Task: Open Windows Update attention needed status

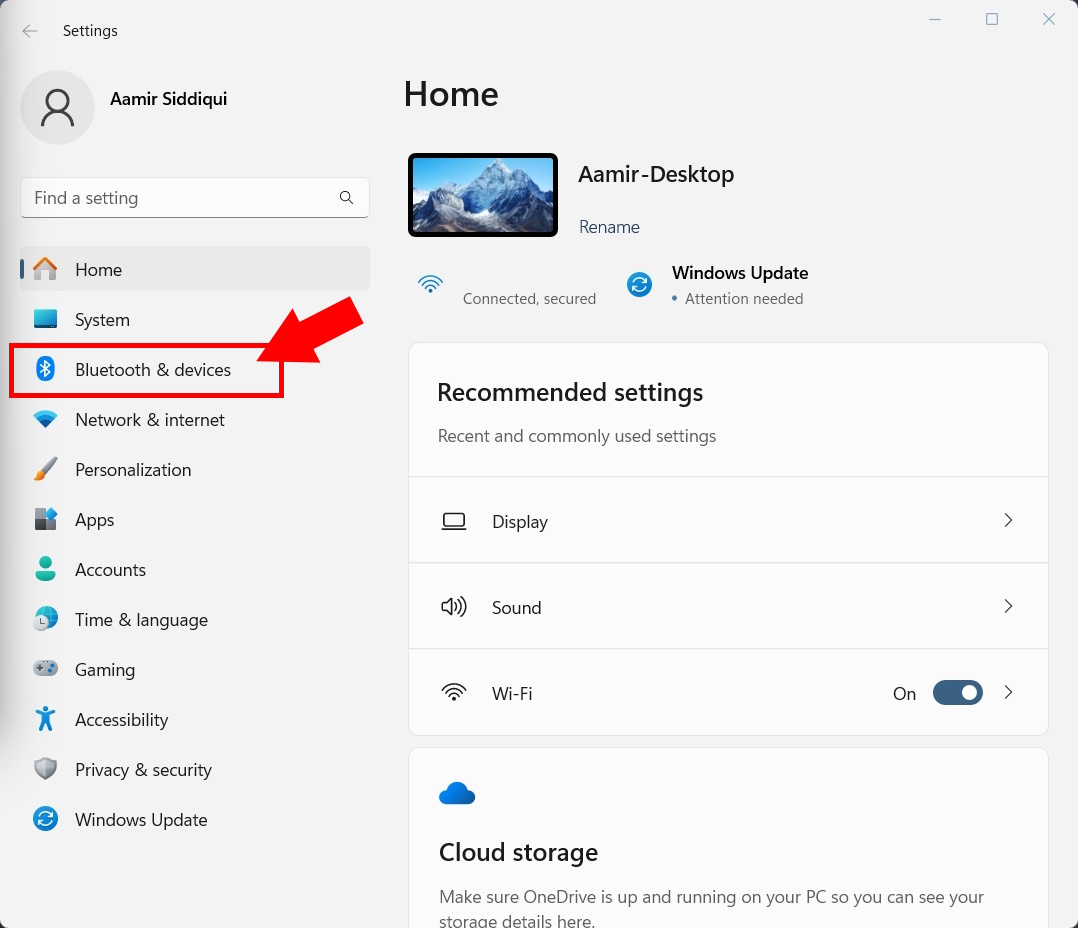Action: tap(738, 285)
